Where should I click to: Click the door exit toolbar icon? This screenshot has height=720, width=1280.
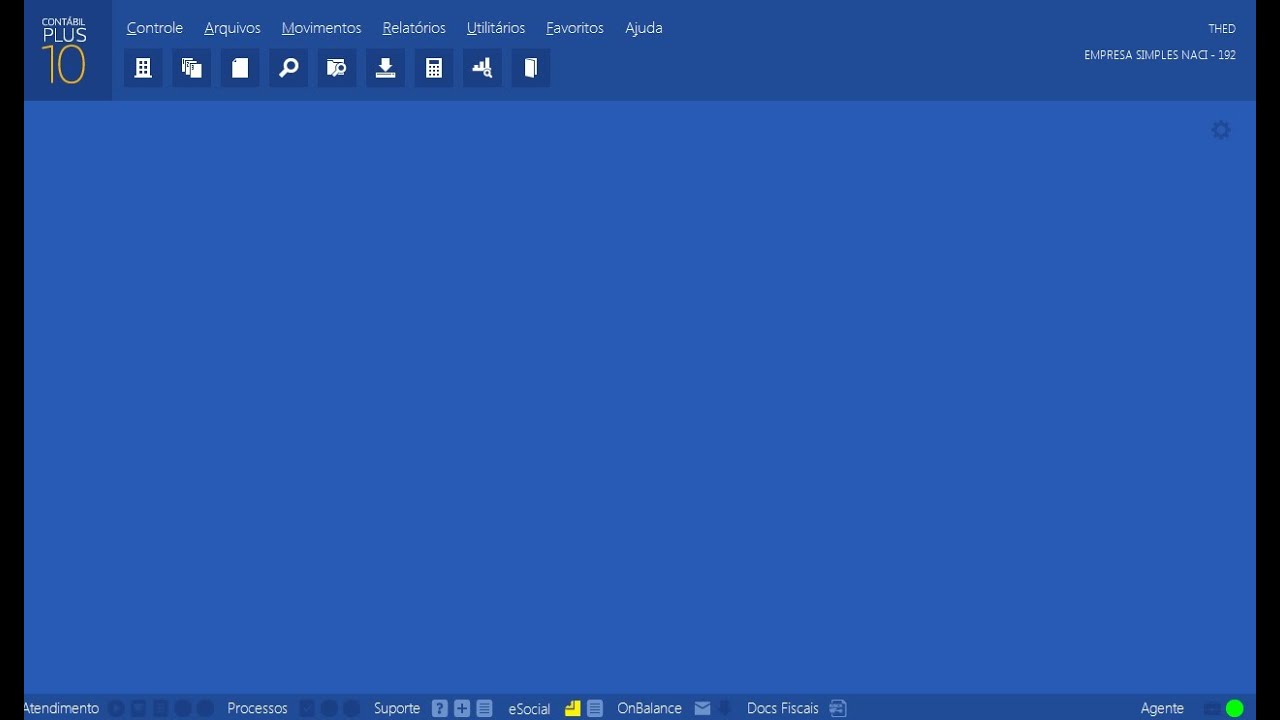click(531, 68)
